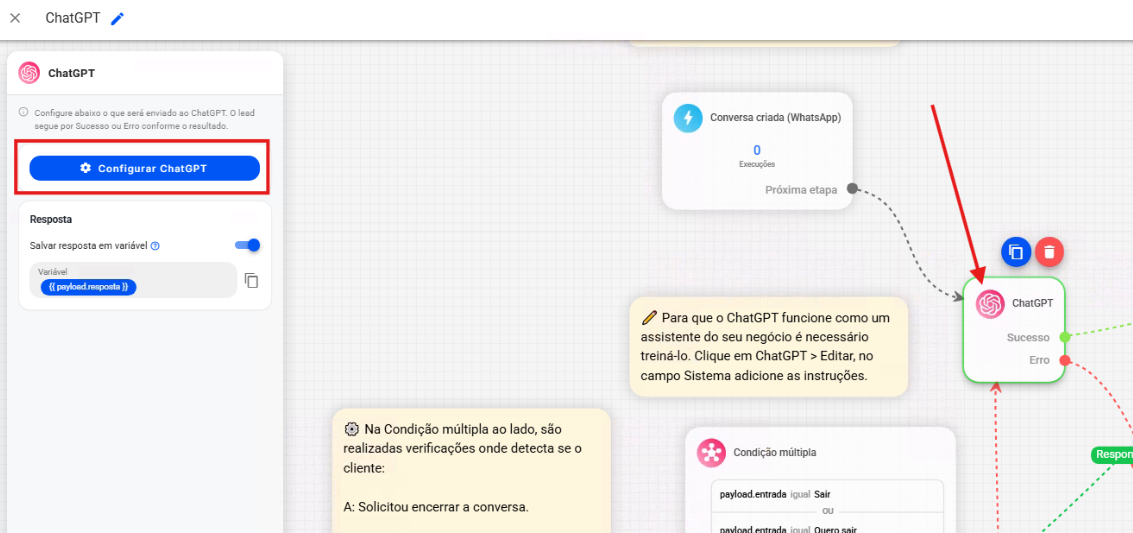Click the green Sucesso output connector
This screenshot has height=533, width=1133.
[1064, 337]
